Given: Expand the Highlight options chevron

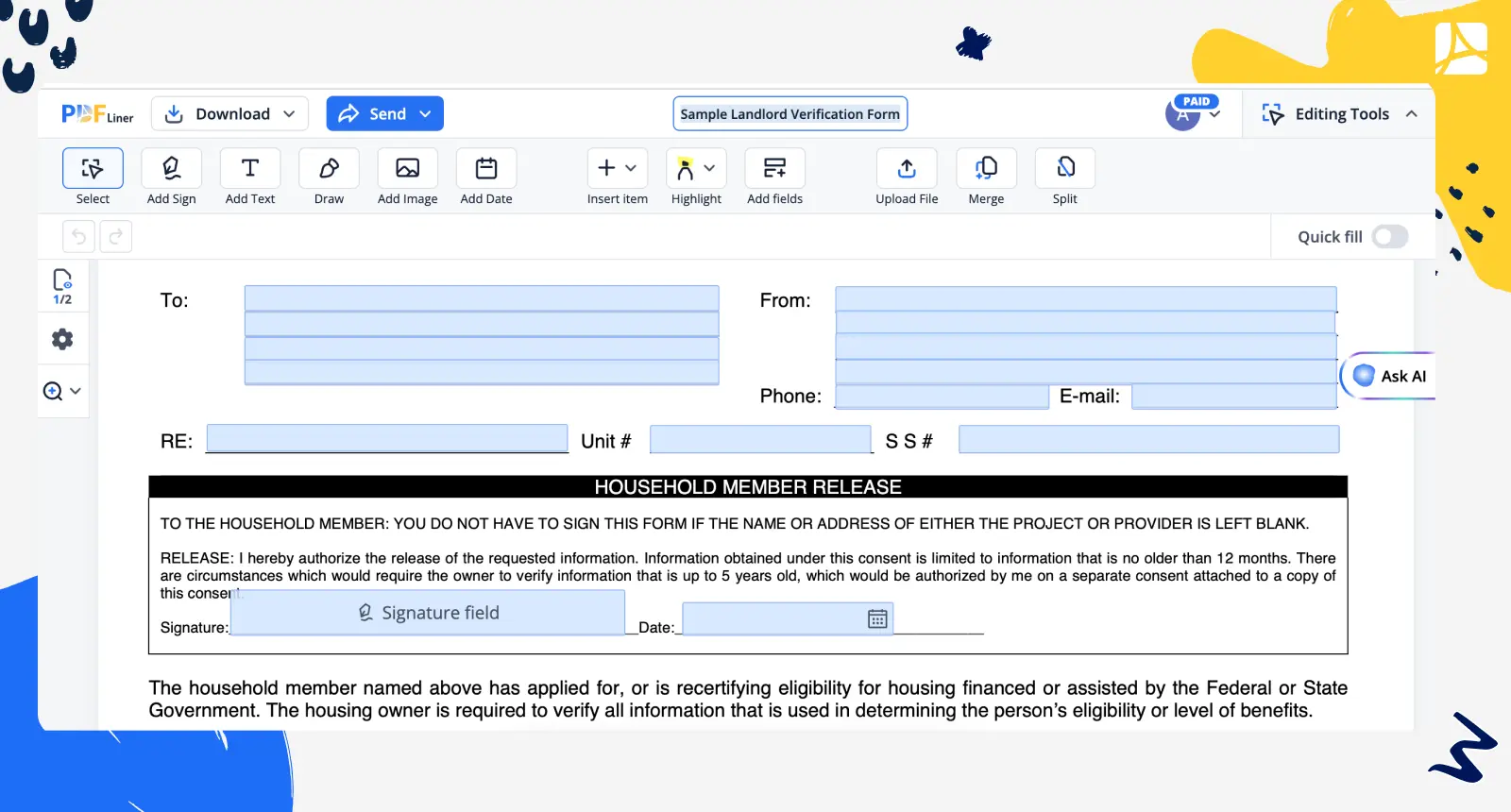Looking at the screenshot, I should coord(709,168).
